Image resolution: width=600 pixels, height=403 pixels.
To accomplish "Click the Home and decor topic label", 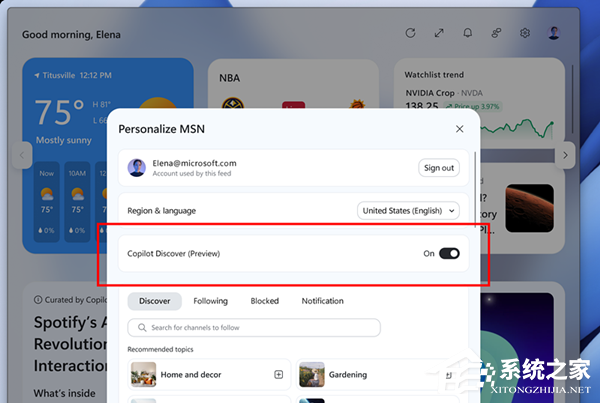I will point(191,375).
